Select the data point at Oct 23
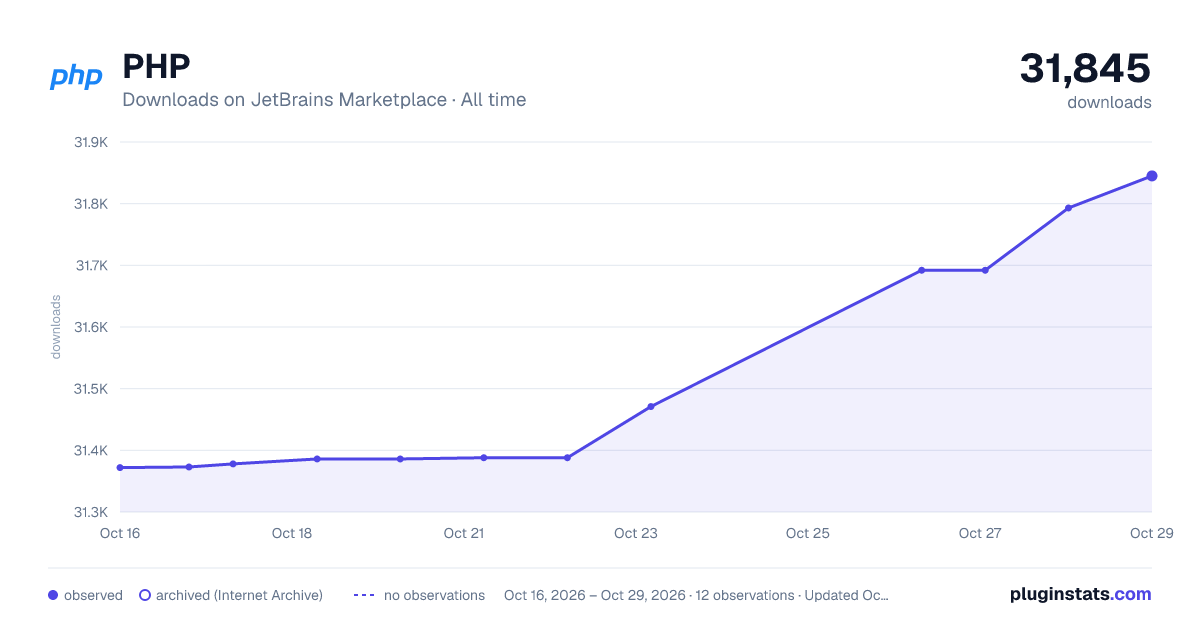 click(651, 406)
